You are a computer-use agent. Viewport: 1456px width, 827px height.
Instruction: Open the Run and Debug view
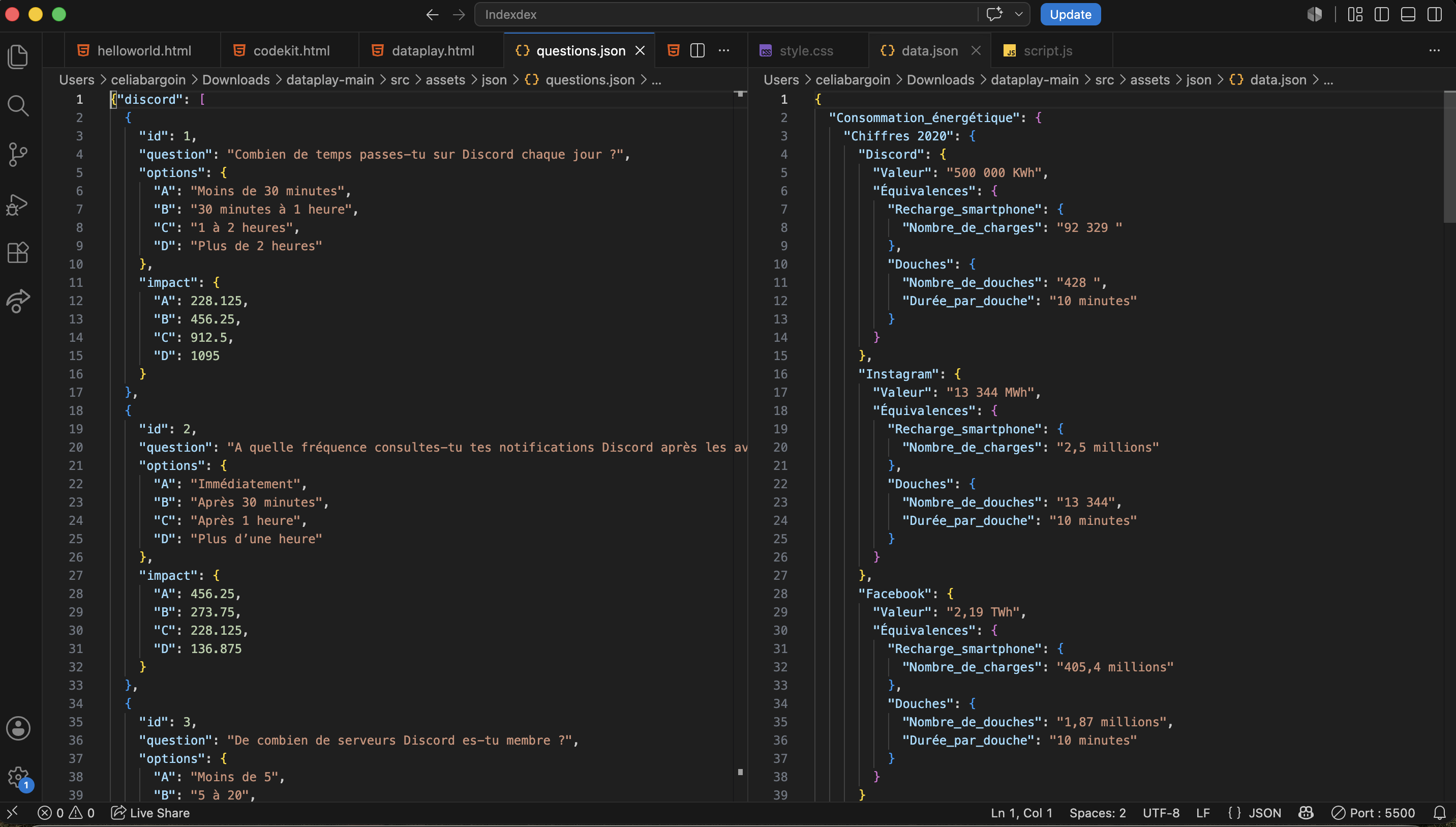click(x=18, y=204)
